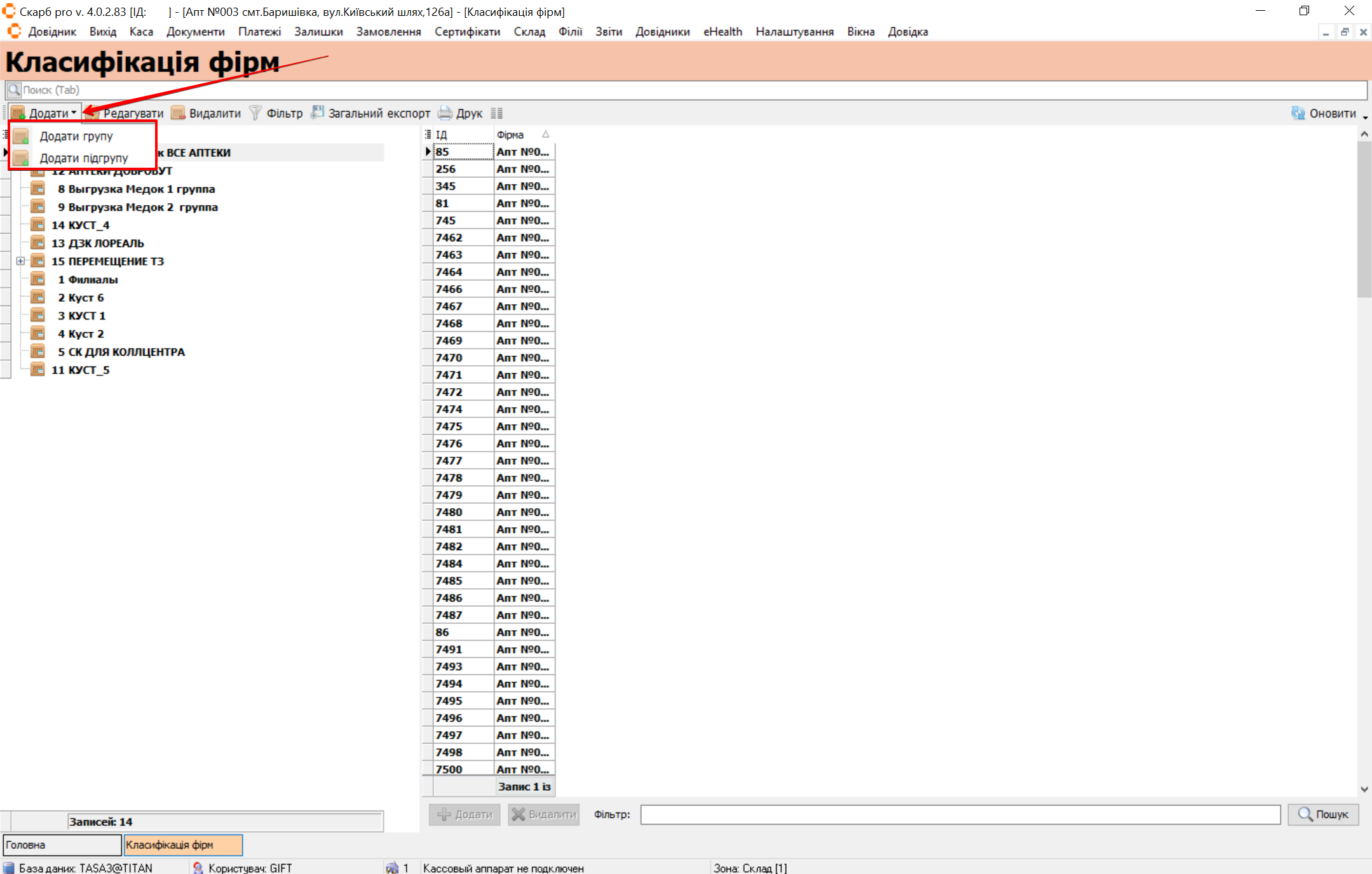Focus the Фільтр input field

960,814
